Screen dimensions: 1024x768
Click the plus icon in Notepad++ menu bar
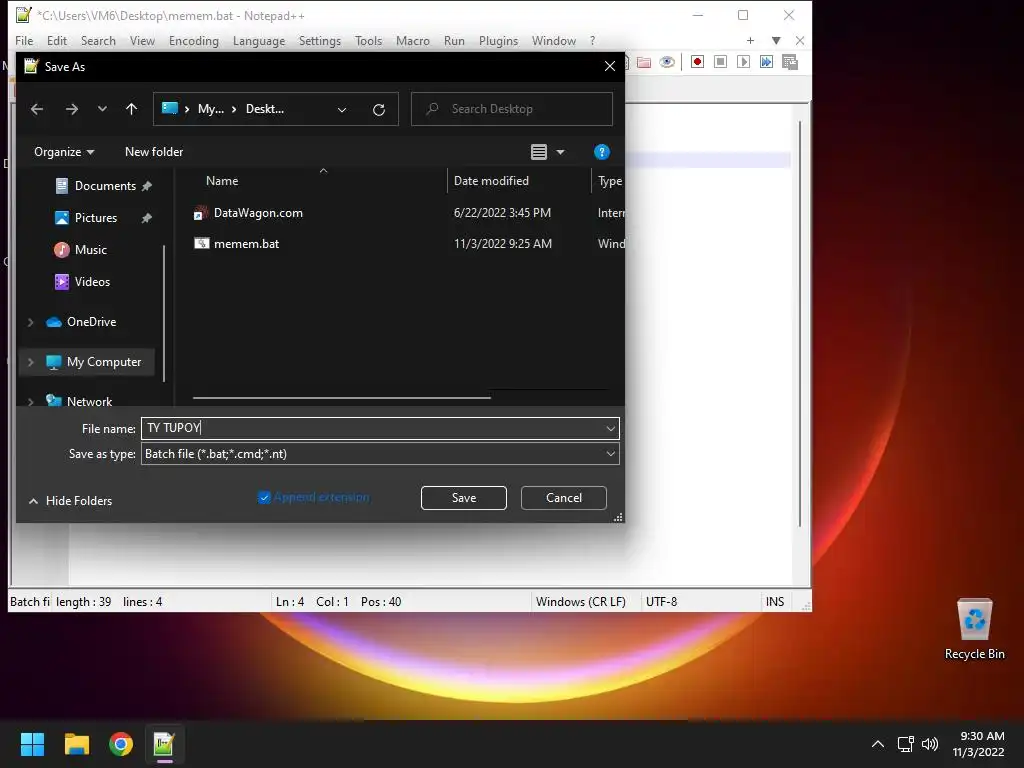coord(750,40)
